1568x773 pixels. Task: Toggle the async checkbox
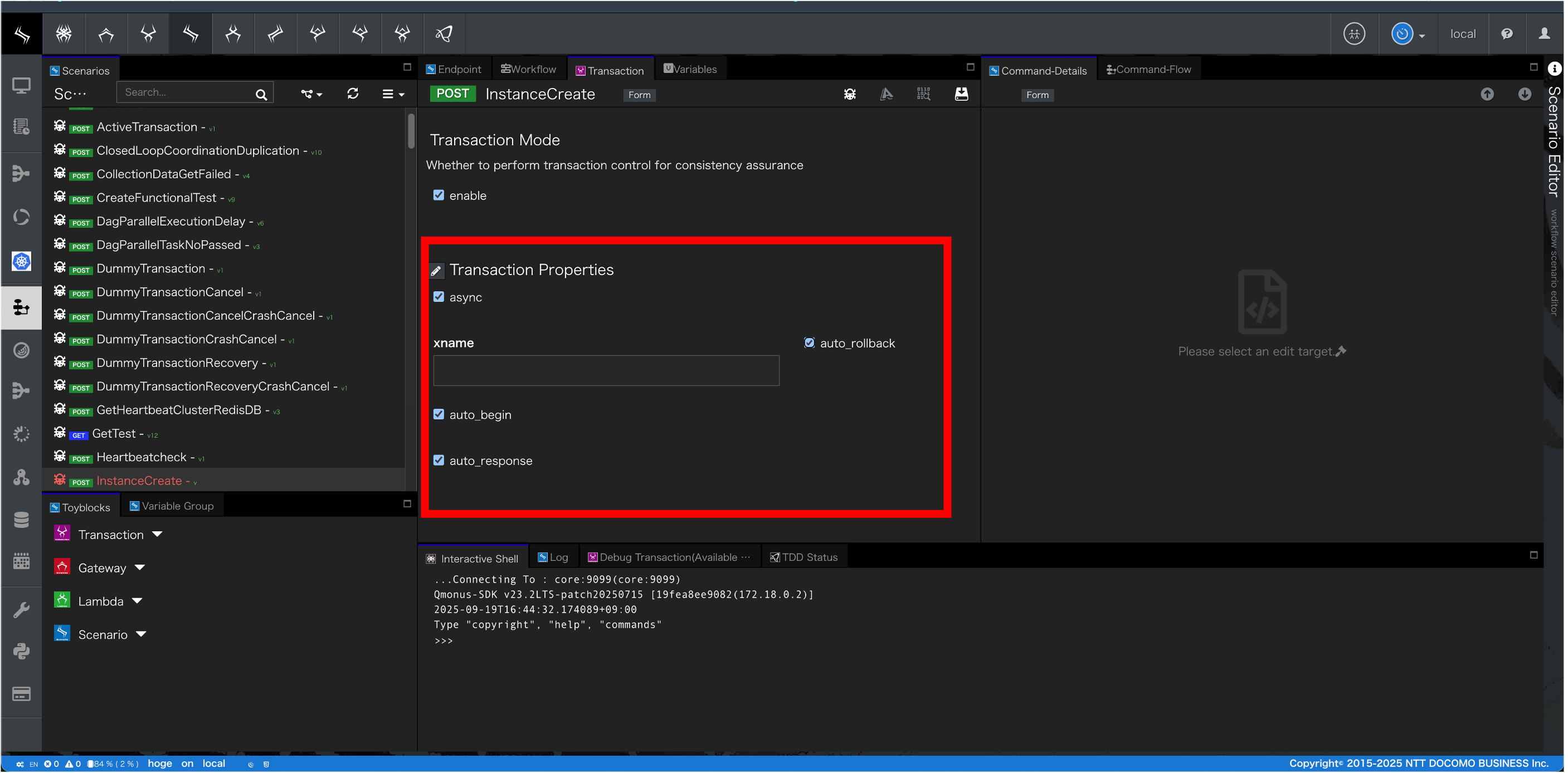pyautogui.click(x=439, y=297)
